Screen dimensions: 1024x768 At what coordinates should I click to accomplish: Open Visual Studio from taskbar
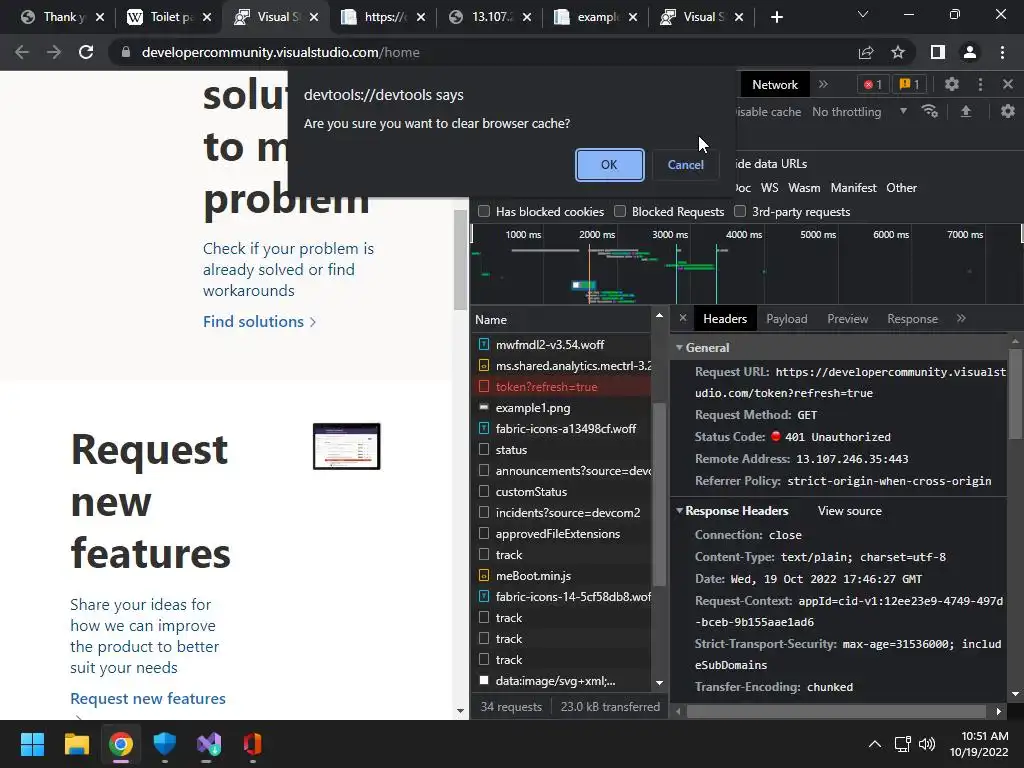coord(209,744)
